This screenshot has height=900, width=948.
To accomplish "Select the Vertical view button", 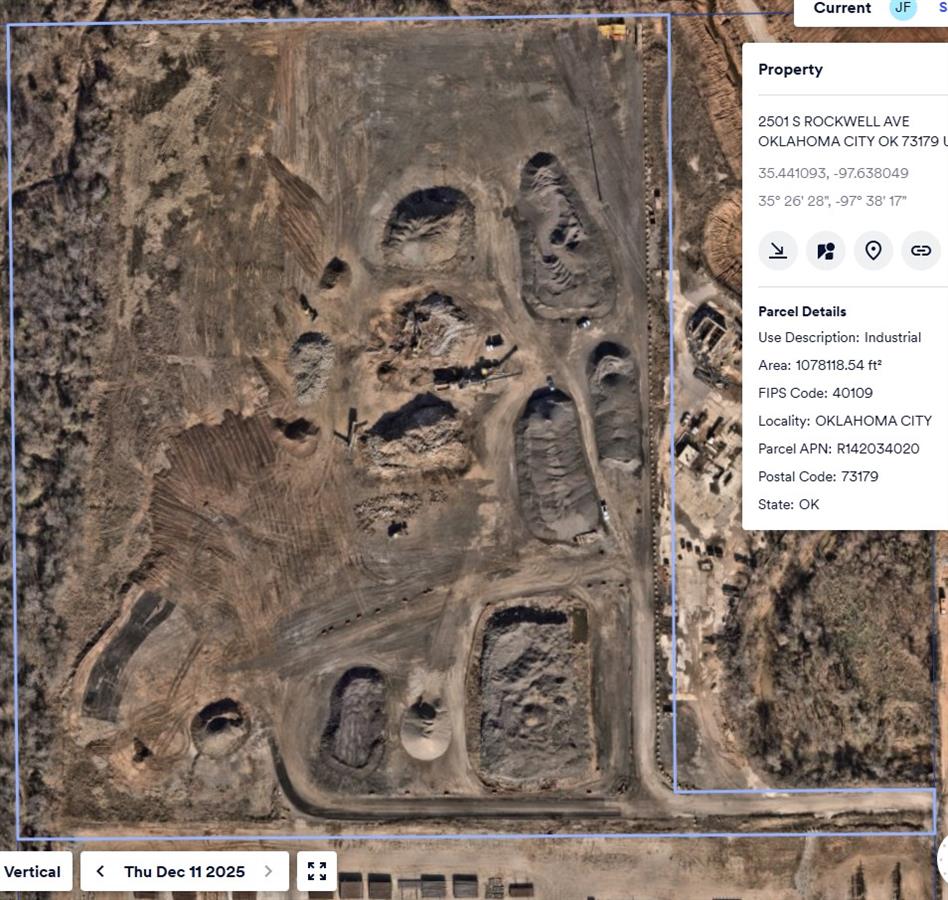I will tap(33, 871).
